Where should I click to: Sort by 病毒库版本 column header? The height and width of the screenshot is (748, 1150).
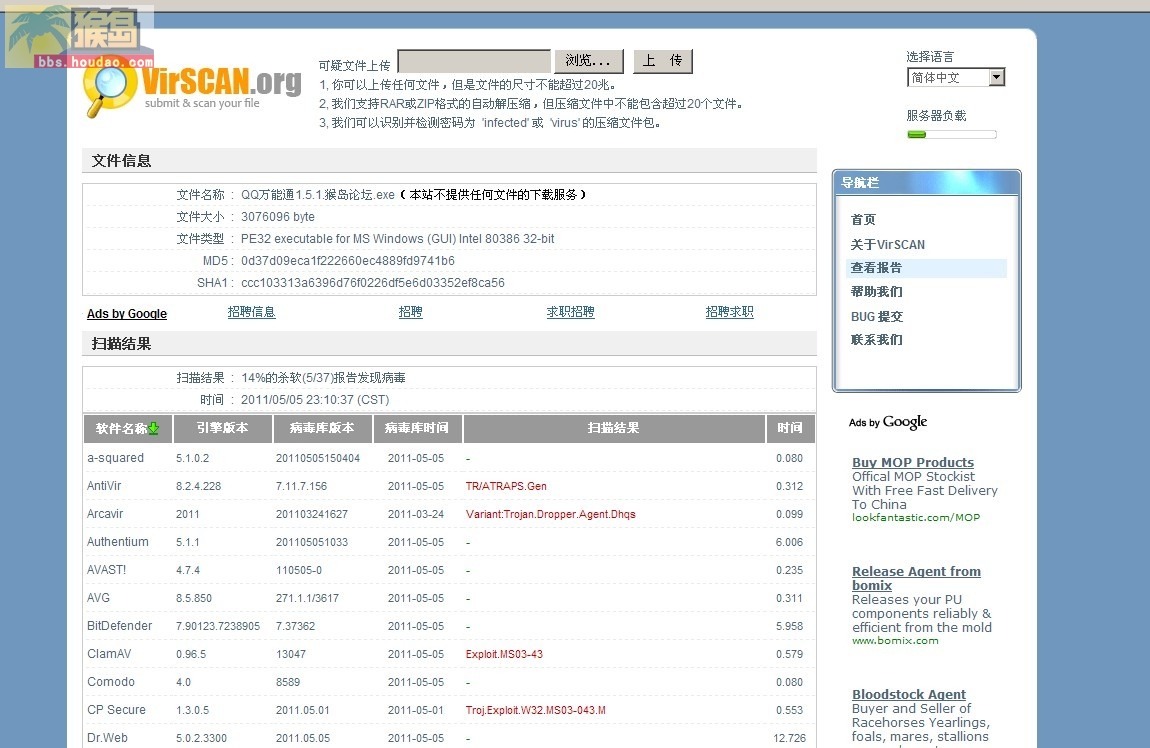pyautogui.click(x=322, y=429)
